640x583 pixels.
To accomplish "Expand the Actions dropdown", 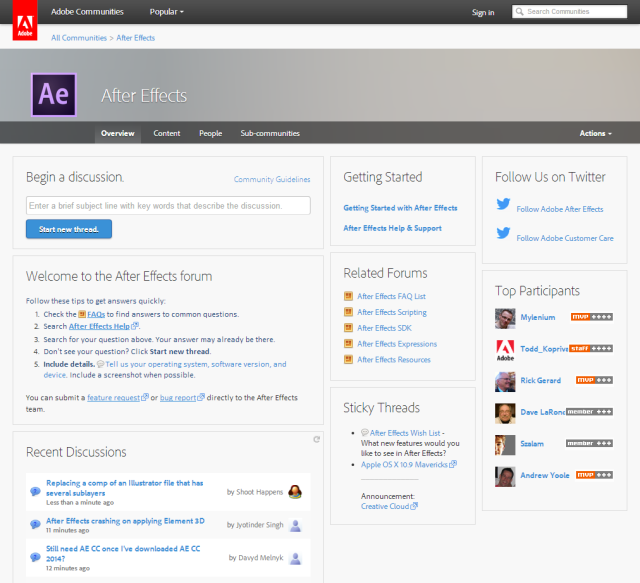I will point(596,133).
